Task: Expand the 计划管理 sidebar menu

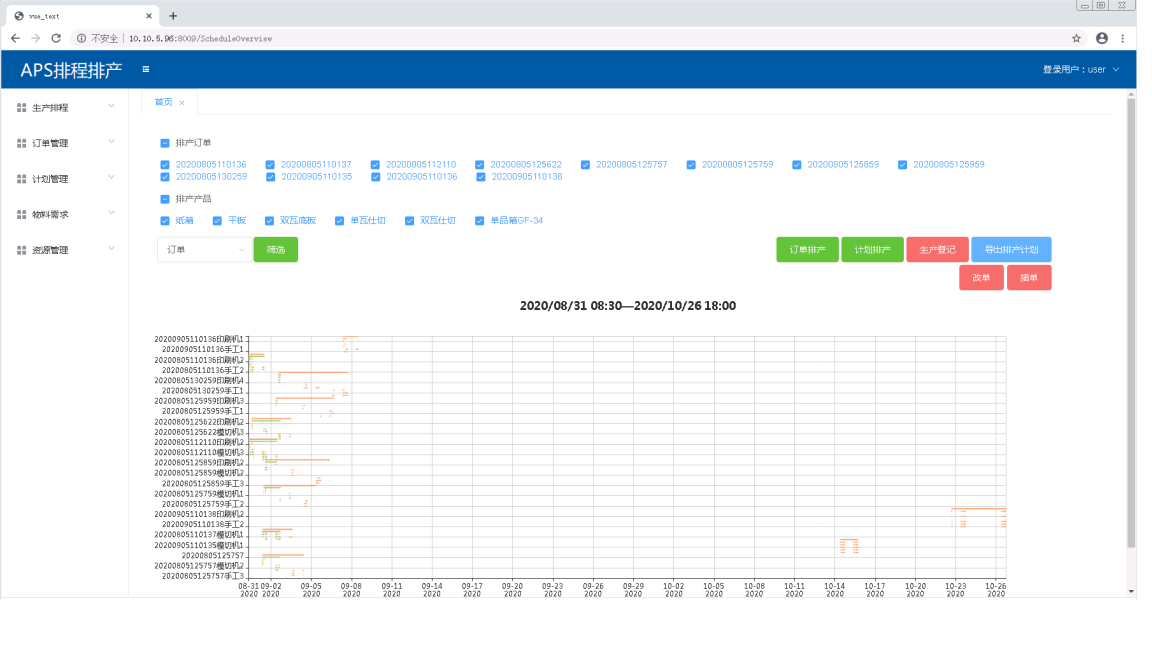Action: (64, 179)
